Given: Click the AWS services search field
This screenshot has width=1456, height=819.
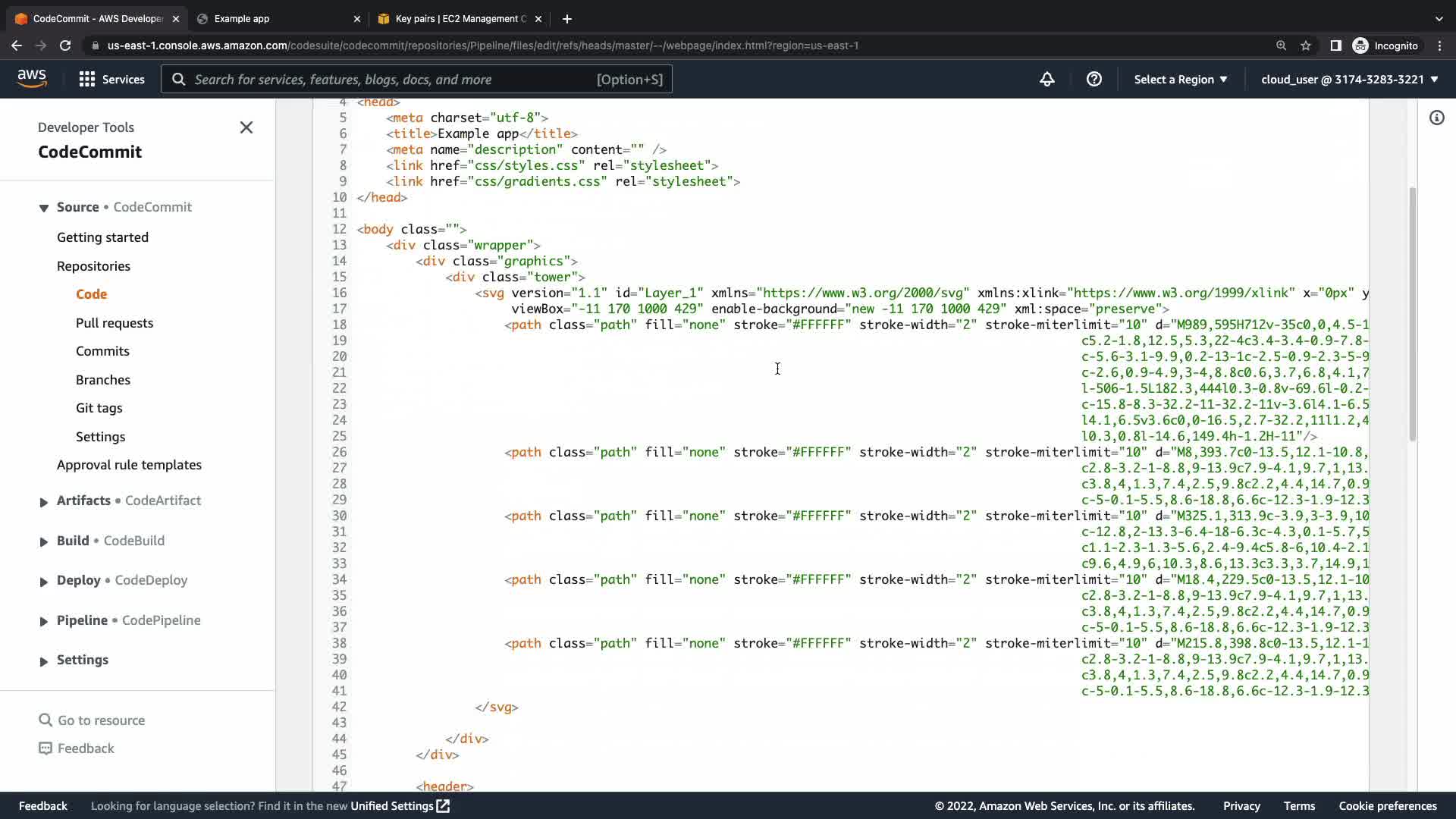Looking at the screenshot, I should point(416,80).
